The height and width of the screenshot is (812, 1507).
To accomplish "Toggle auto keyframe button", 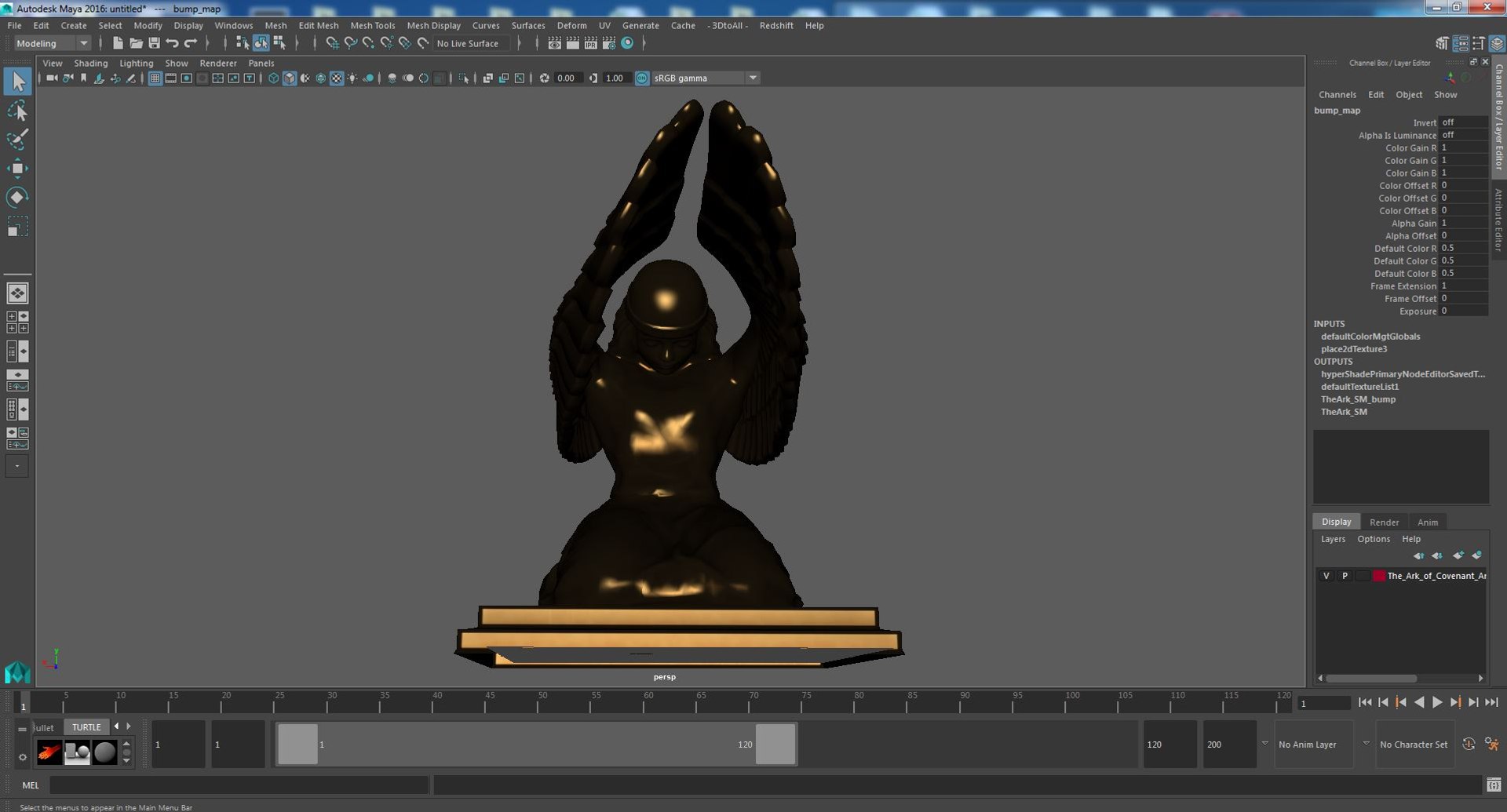I will (1469, 744).
